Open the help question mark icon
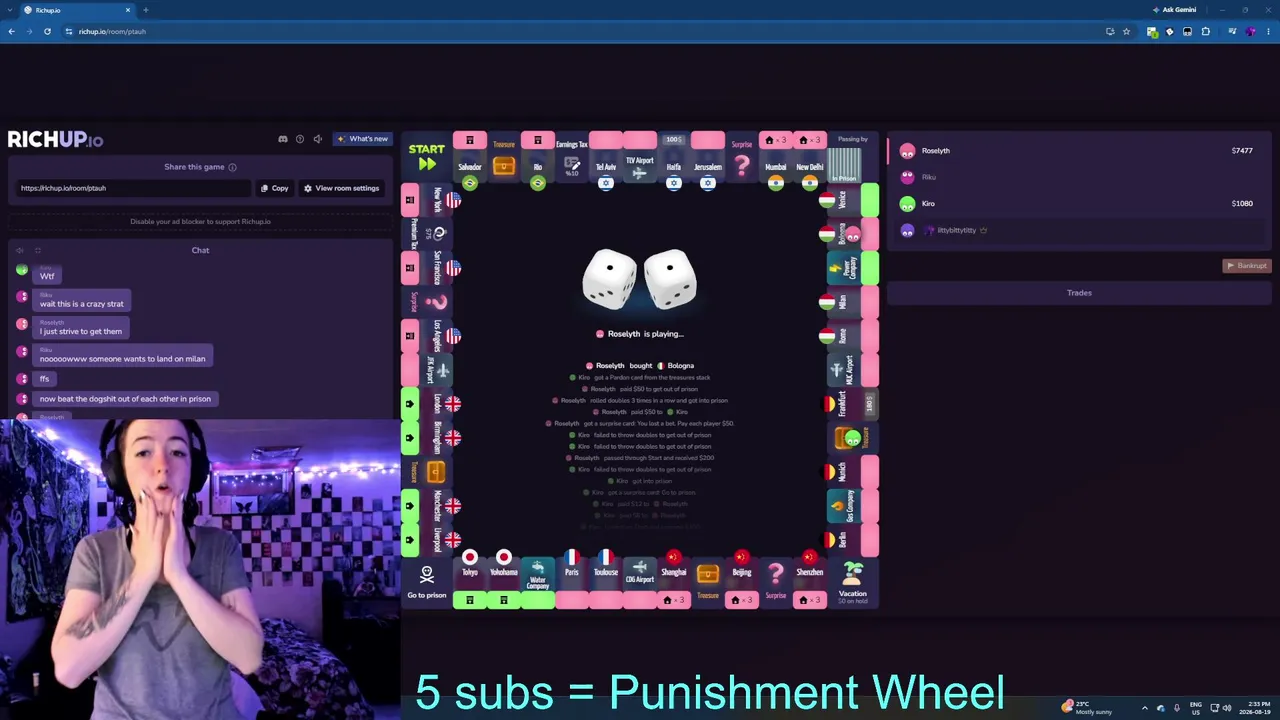The height and width of the screenshot is (720, 1280). point(299,139)
